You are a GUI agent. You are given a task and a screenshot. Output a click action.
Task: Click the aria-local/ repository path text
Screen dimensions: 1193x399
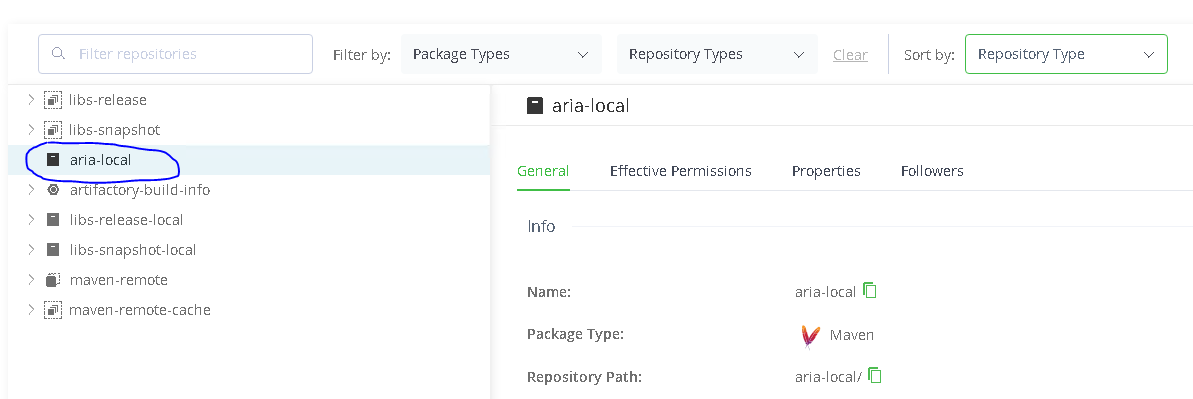pyautogui.click(x=828, y=376)
